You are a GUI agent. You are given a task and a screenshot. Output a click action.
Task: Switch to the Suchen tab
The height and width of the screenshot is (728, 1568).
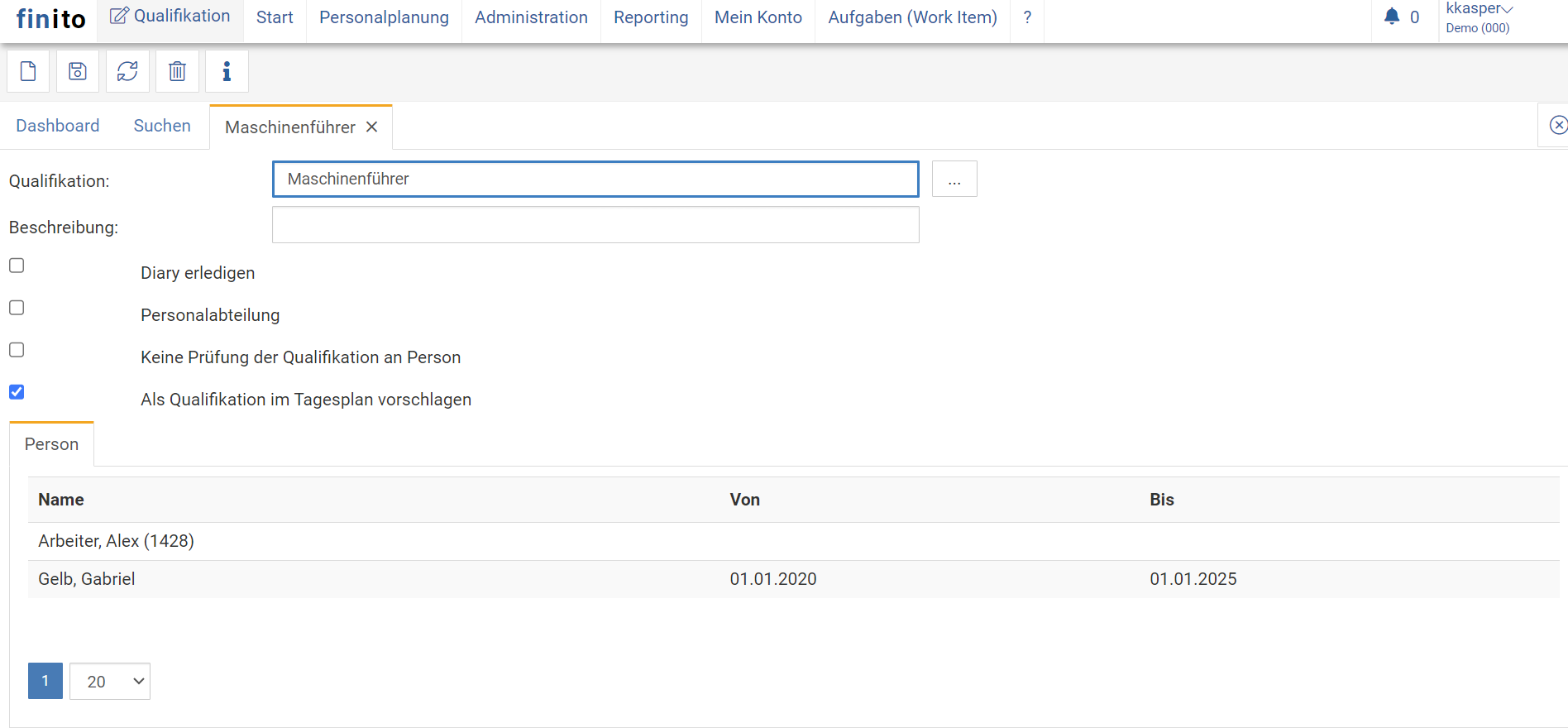(162, 126)
